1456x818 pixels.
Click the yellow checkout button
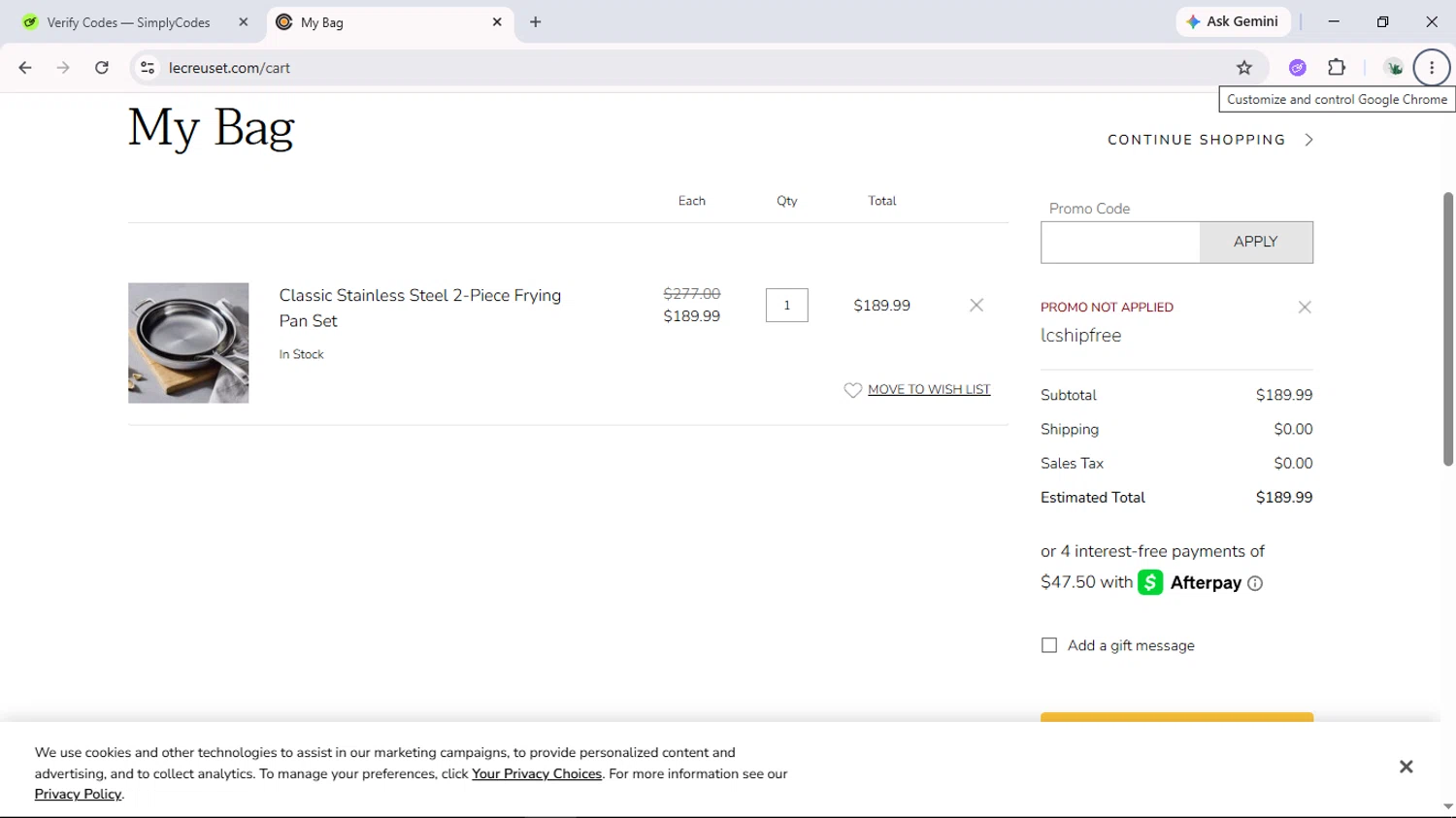point(1176,717)
